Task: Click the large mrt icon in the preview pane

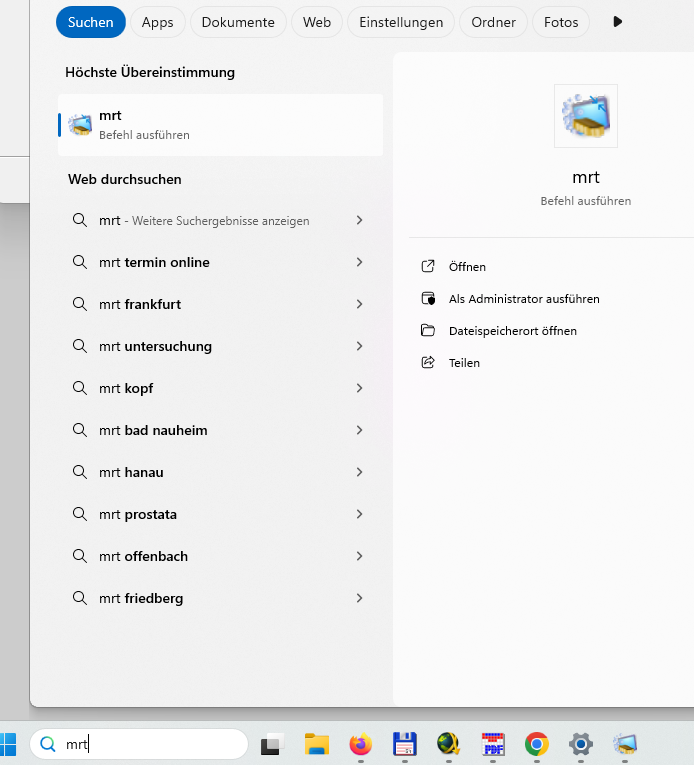Action: [x=586, y=116]
